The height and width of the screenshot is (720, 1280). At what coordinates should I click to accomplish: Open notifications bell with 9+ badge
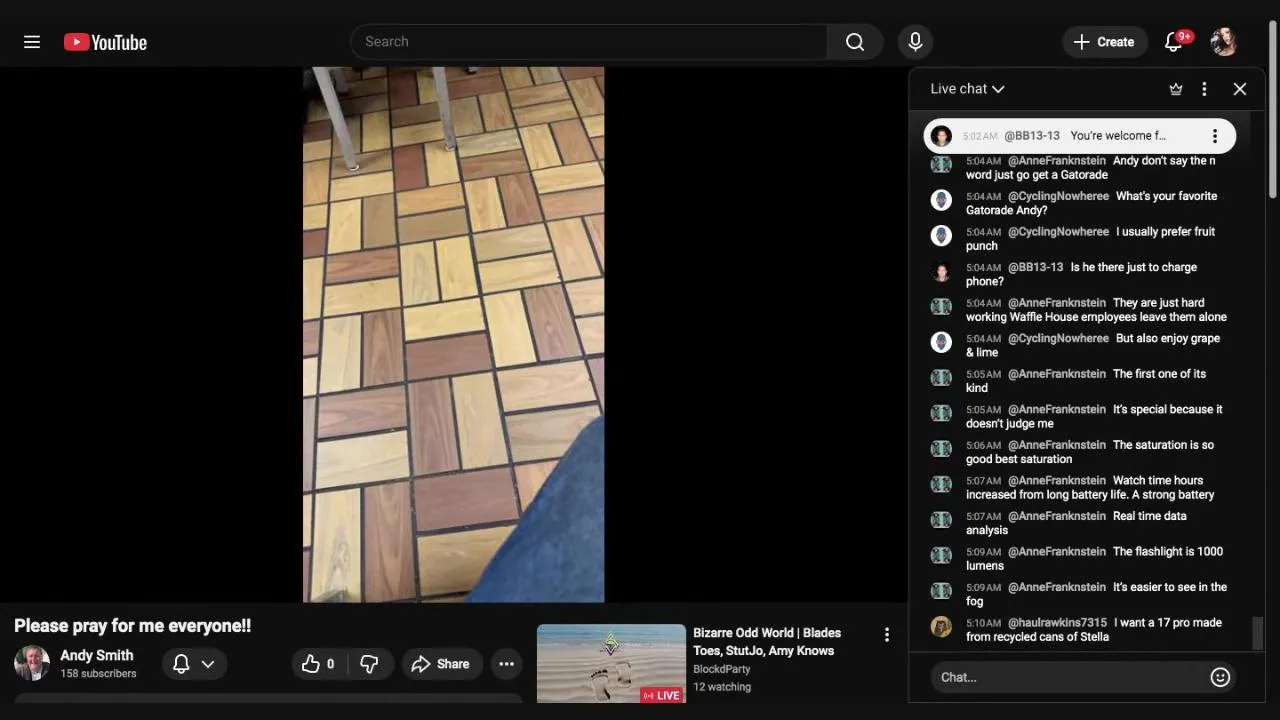tap(1176, 41)
